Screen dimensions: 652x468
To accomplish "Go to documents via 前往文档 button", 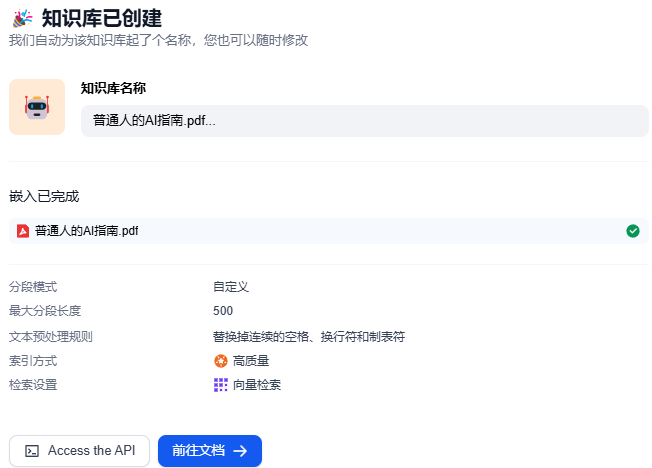I will click(209, 451).
